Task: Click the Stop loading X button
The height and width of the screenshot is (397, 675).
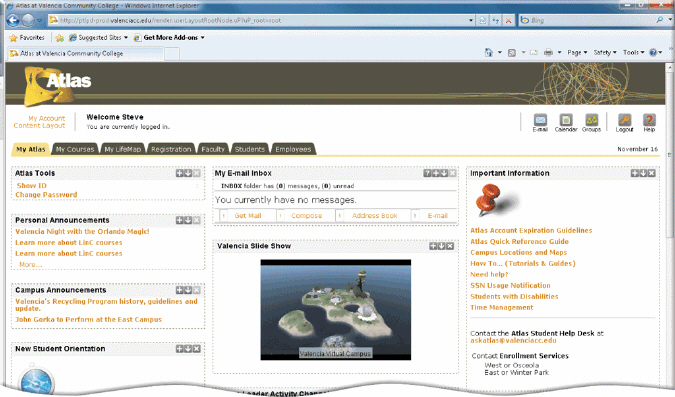Action: (x=508, y=20)
